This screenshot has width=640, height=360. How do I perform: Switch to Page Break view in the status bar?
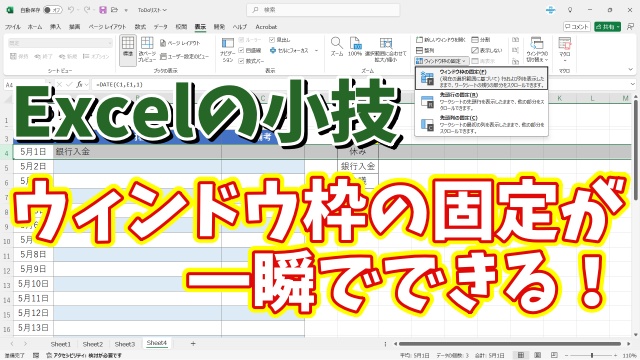pyautogui.click(x=554, y=356)
